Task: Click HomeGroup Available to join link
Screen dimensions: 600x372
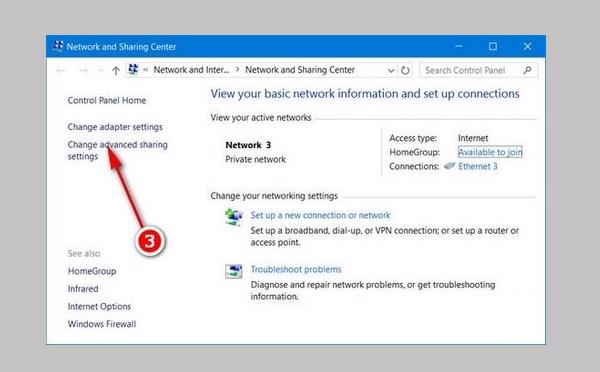Action: point(490,152)
